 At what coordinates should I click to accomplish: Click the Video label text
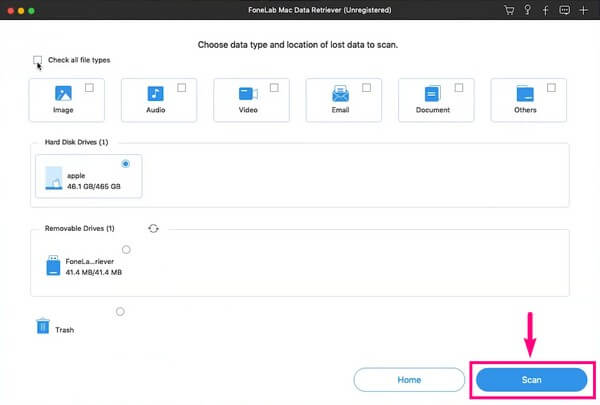pos(248,110)
